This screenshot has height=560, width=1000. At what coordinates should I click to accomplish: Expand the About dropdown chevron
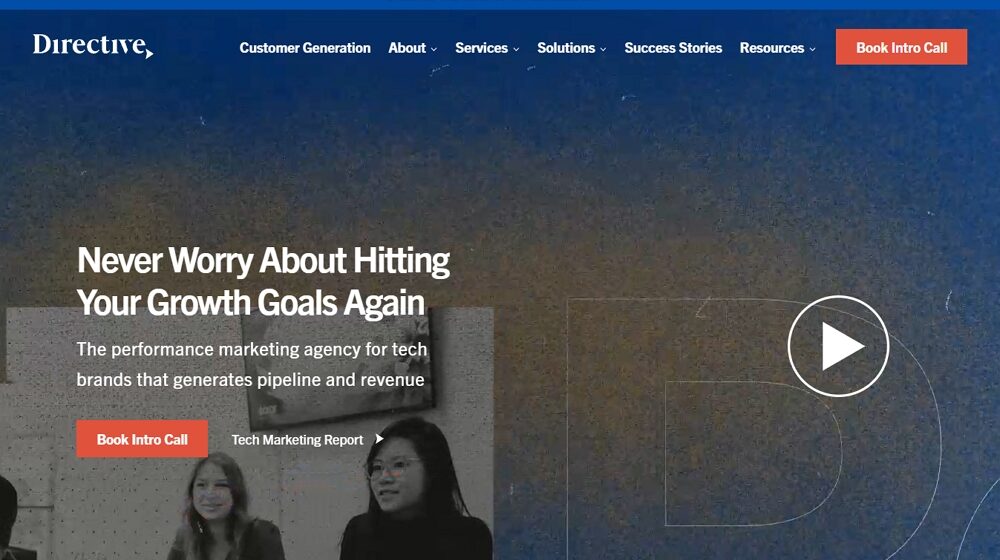click(434, 49)
